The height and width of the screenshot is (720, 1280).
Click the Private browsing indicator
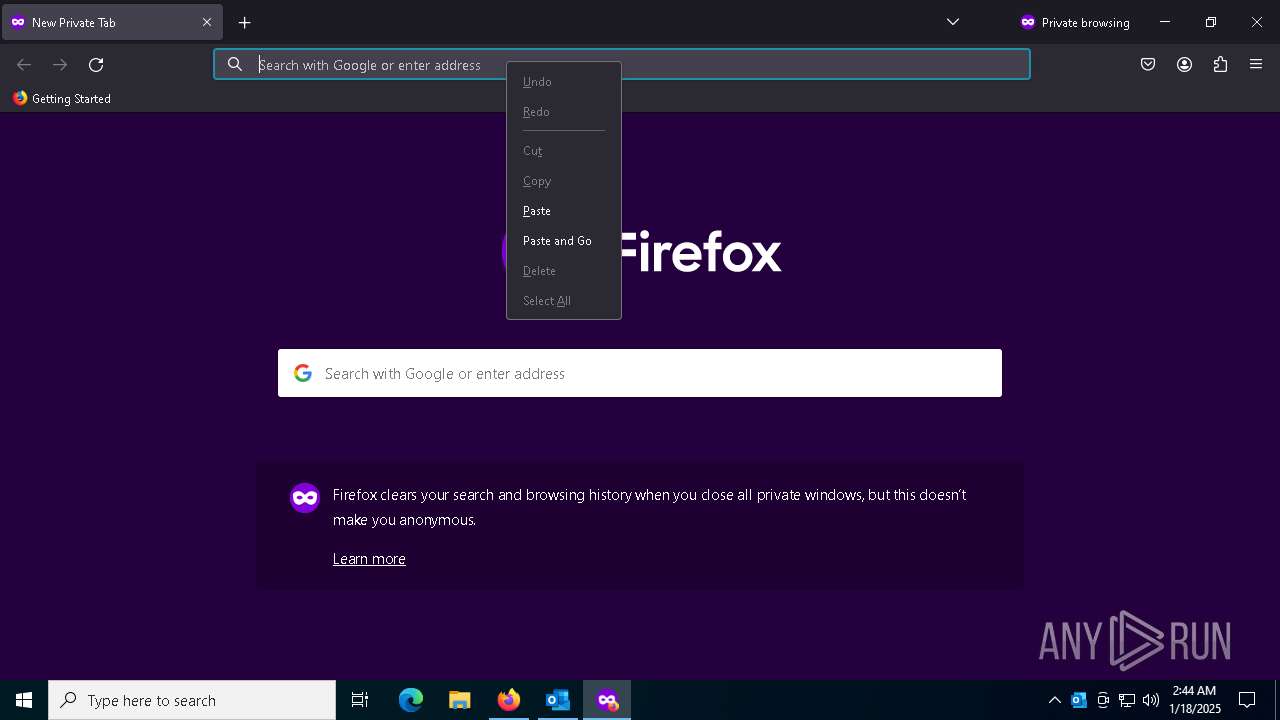[x=1075, y=22]
